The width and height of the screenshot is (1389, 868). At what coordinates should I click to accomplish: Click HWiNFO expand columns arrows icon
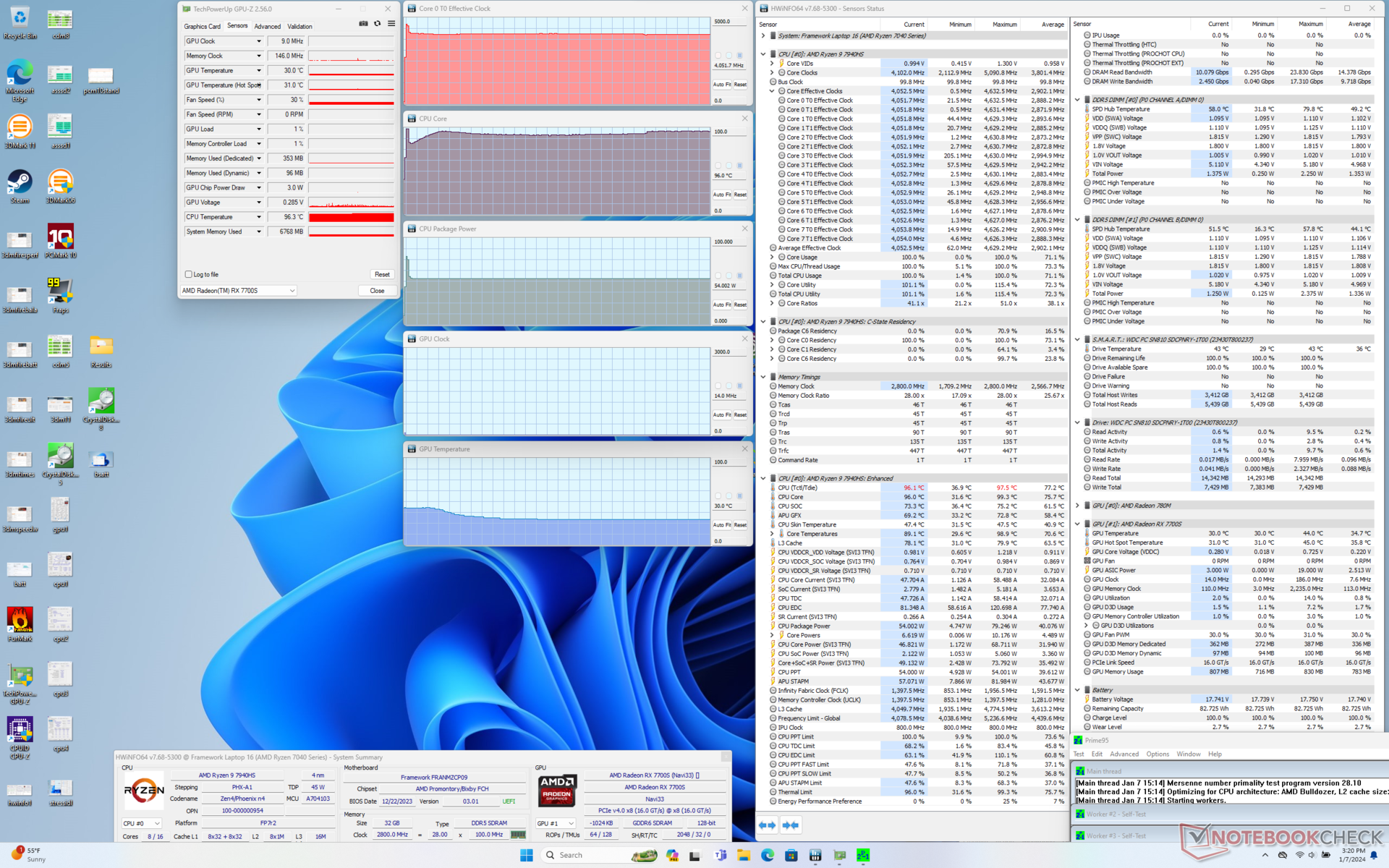coord(767,825)
